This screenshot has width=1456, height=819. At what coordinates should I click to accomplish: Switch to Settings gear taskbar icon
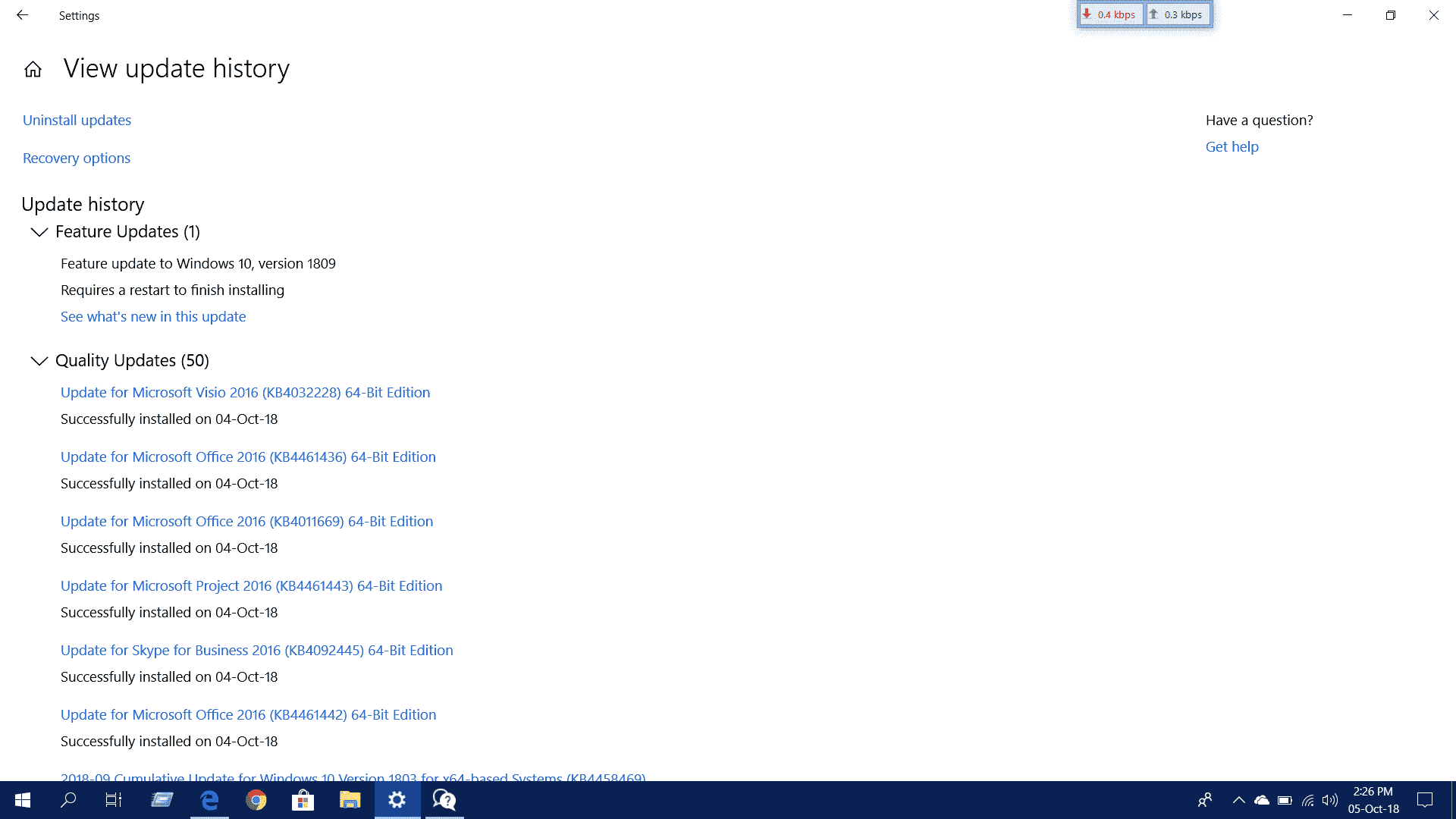(x=397, y=800)
